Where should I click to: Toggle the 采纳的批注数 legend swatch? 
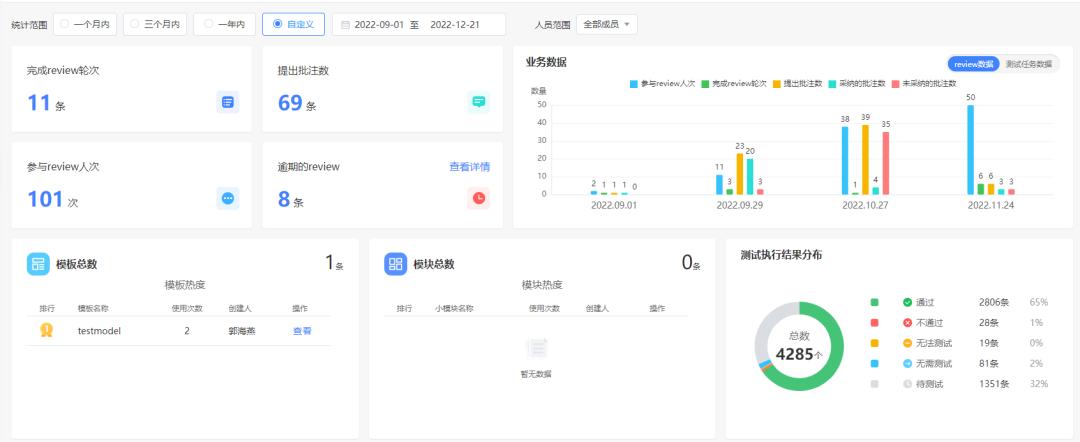click(833, 83)
